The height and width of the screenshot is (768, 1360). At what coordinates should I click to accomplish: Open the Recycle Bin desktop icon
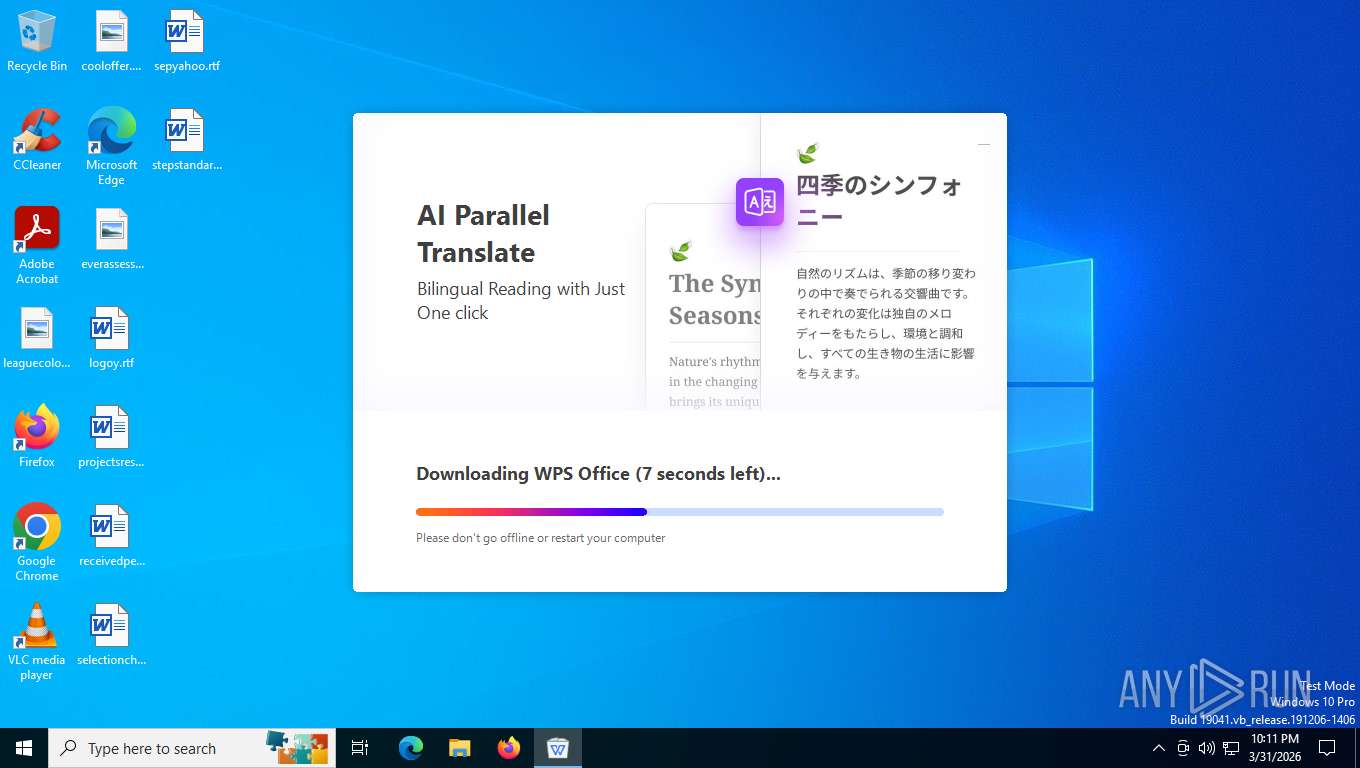click(37, 41)
